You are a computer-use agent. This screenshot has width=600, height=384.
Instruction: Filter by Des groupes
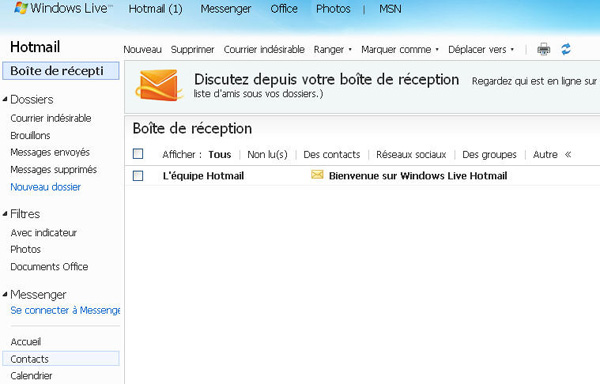pyautogui.click(x=489, y=155)
